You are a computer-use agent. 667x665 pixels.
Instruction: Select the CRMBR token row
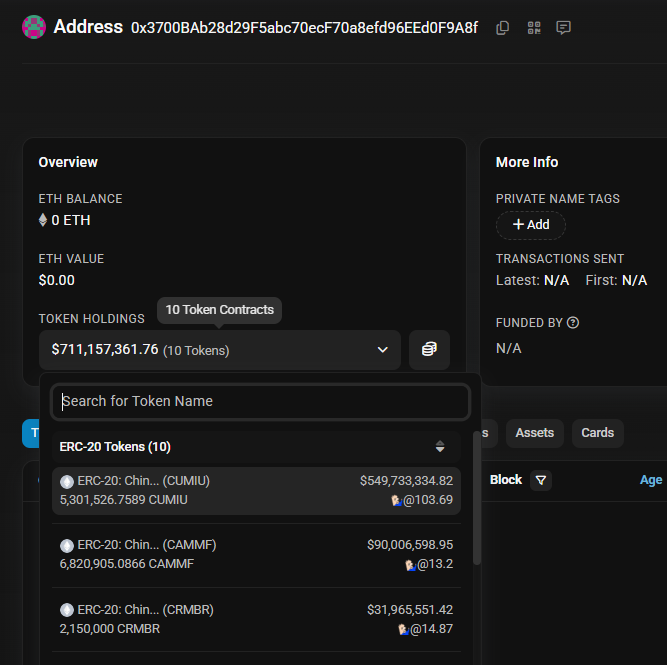pos(256,619)
